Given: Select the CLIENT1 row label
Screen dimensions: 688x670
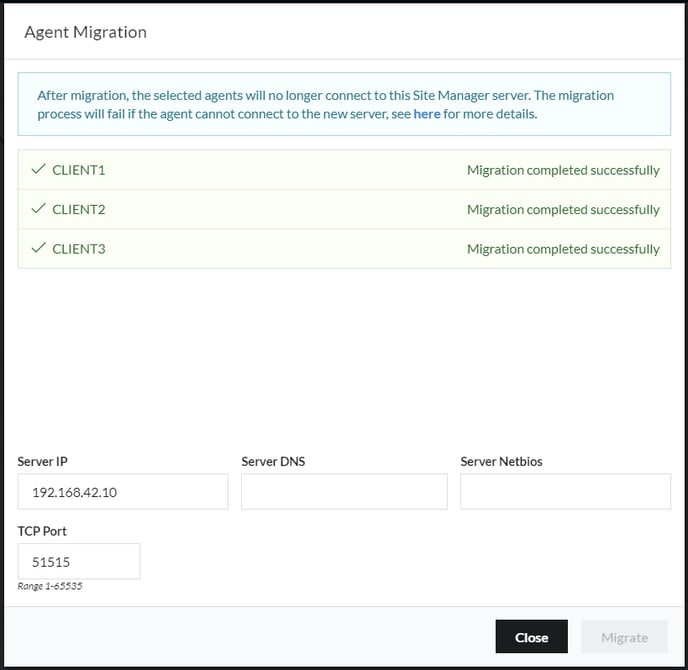Looking at the screenshot, I should 79,170.
